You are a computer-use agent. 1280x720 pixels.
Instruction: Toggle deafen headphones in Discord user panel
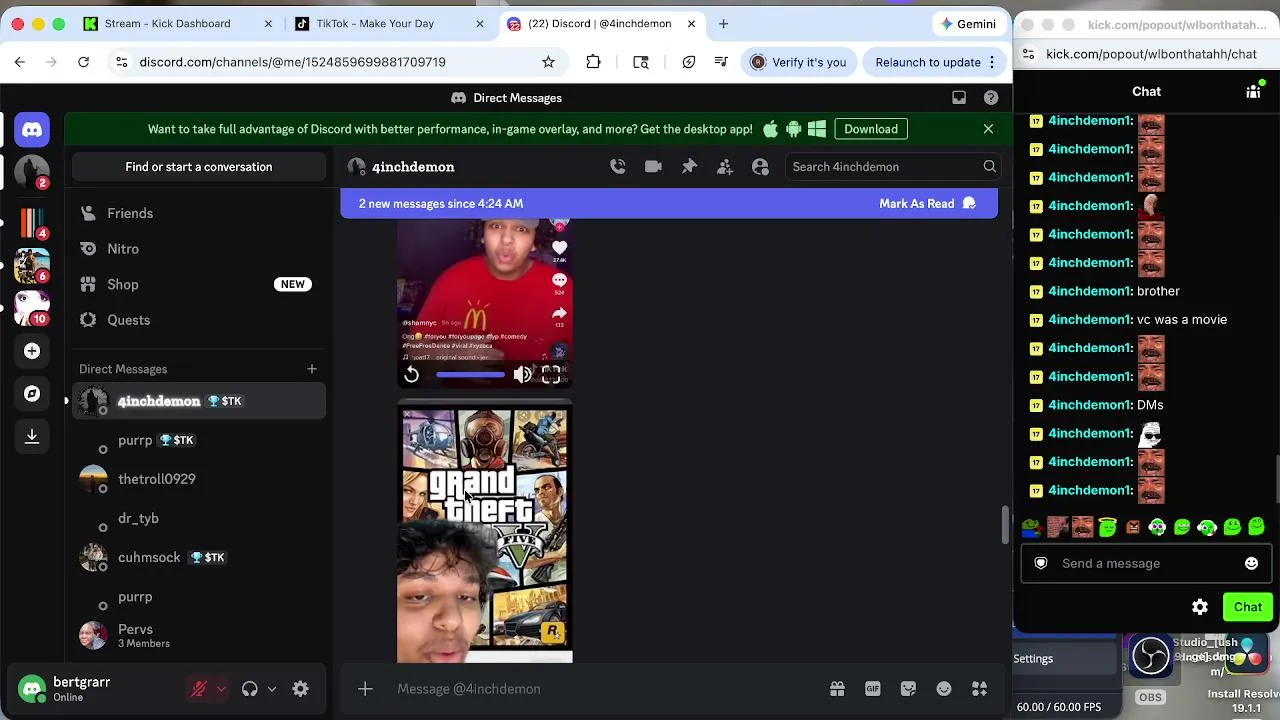pyautogui.click(x=250, y=689)
